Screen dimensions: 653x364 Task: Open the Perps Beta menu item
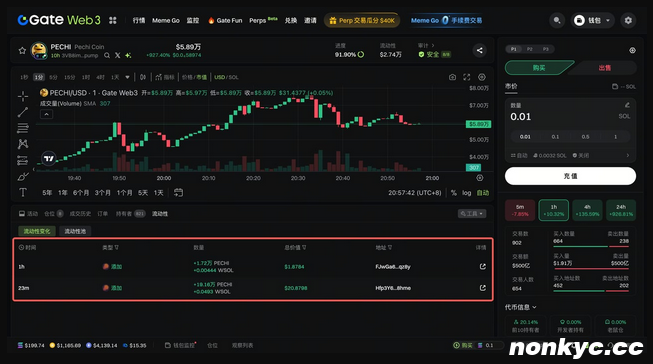click(263, 20)
